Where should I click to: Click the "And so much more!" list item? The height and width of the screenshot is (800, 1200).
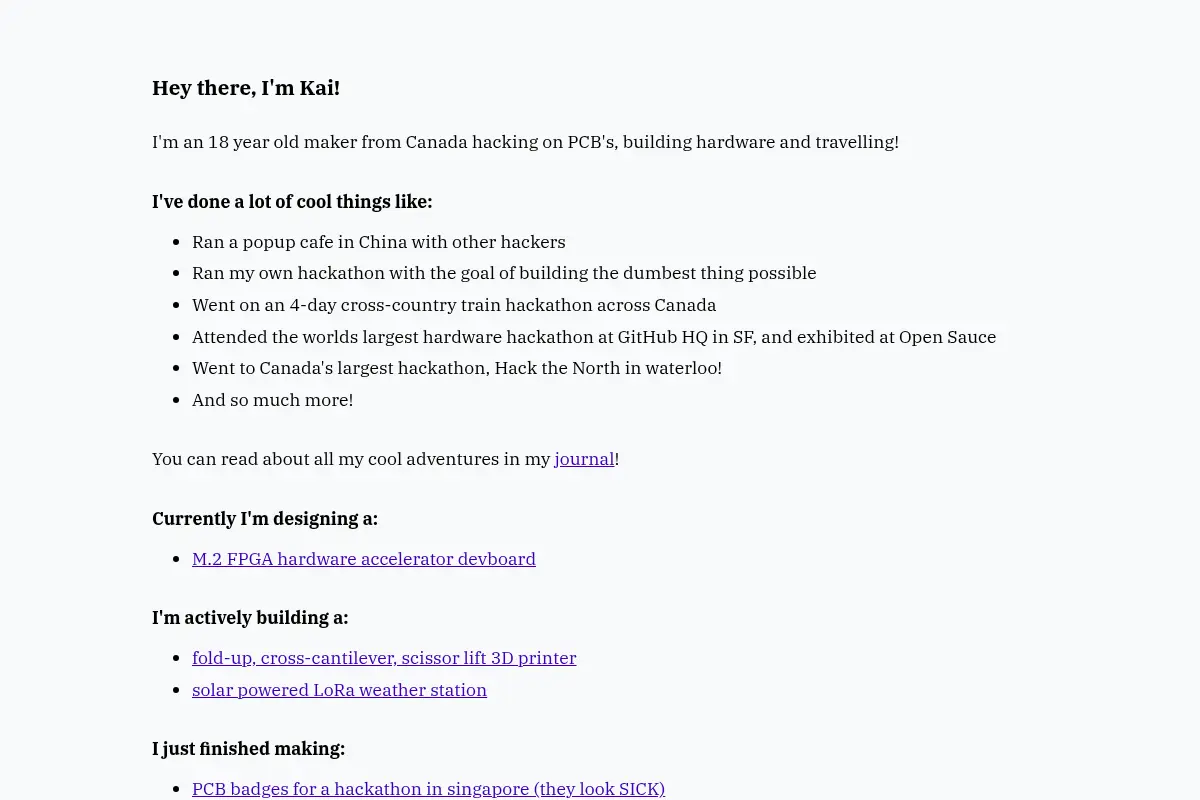coord(272,400)
